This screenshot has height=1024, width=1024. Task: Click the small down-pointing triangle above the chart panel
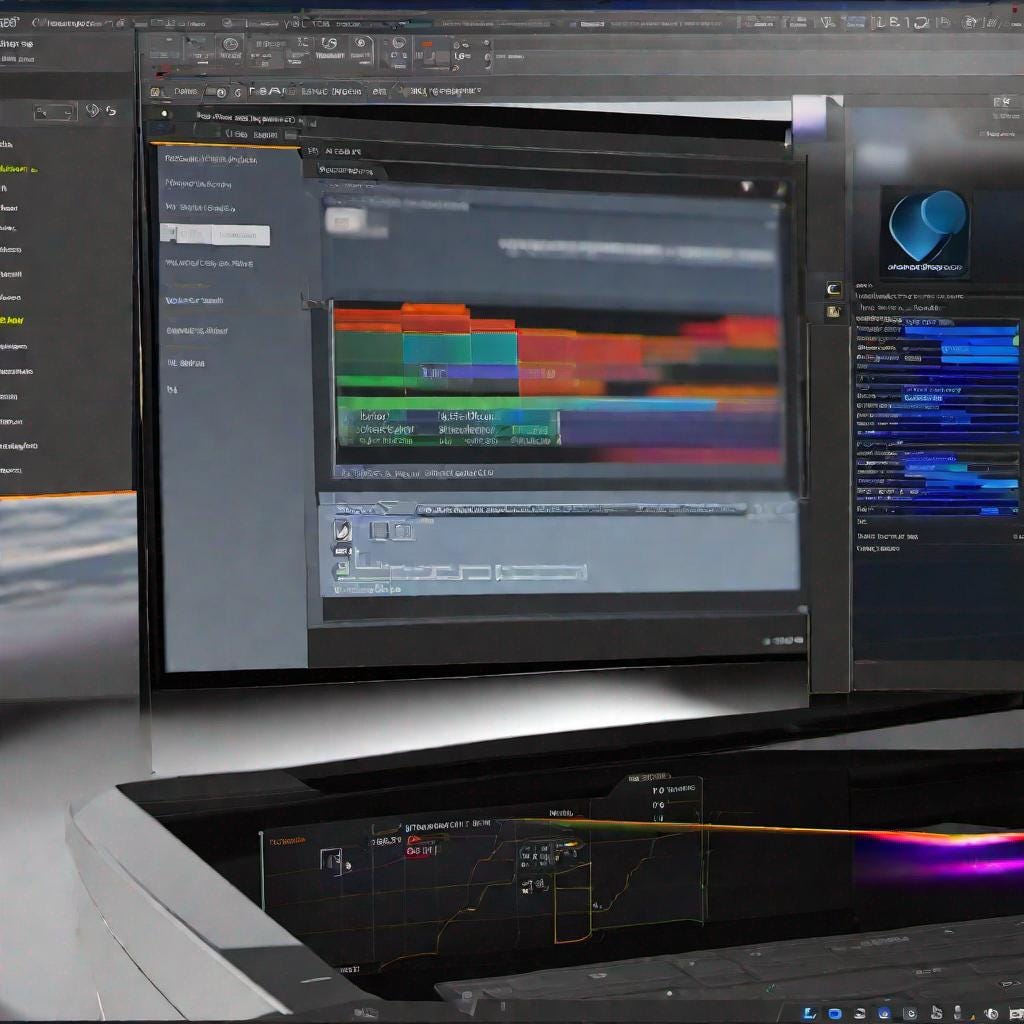click(x=746, y=187)
